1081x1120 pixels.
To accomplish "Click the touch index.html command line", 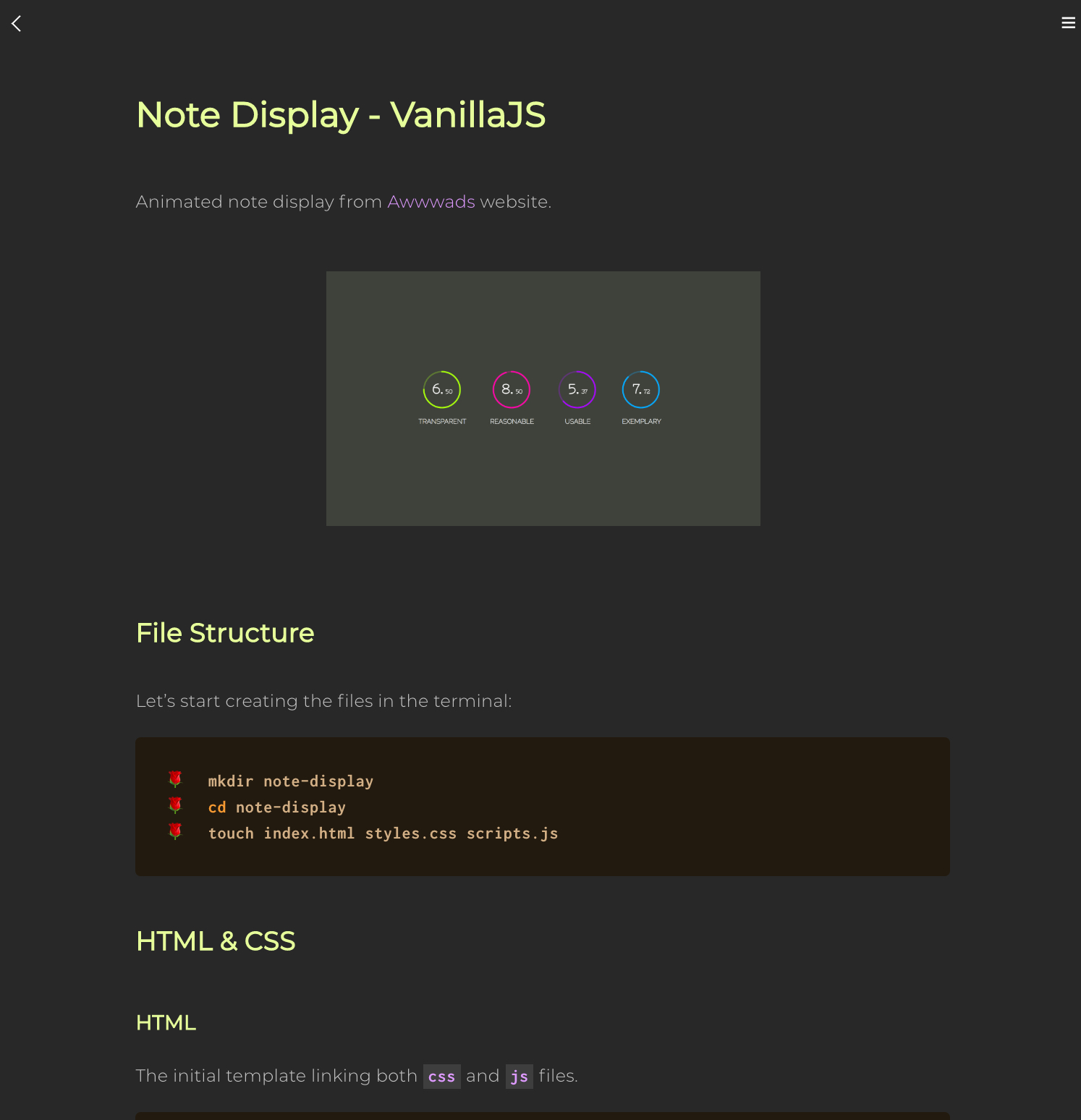I will tap(383, 833).
